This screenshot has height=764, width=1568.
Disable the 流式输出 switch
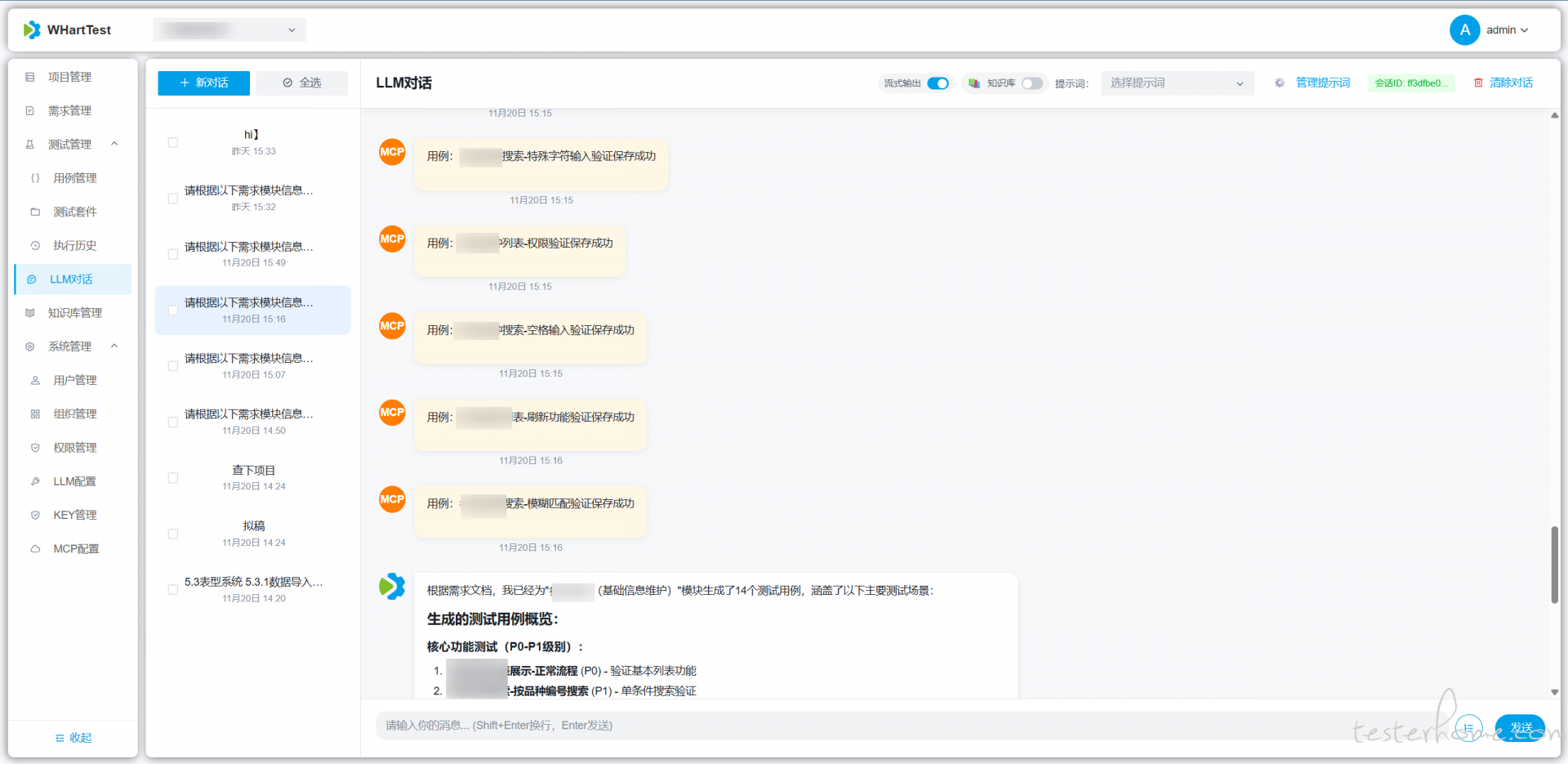938,83
